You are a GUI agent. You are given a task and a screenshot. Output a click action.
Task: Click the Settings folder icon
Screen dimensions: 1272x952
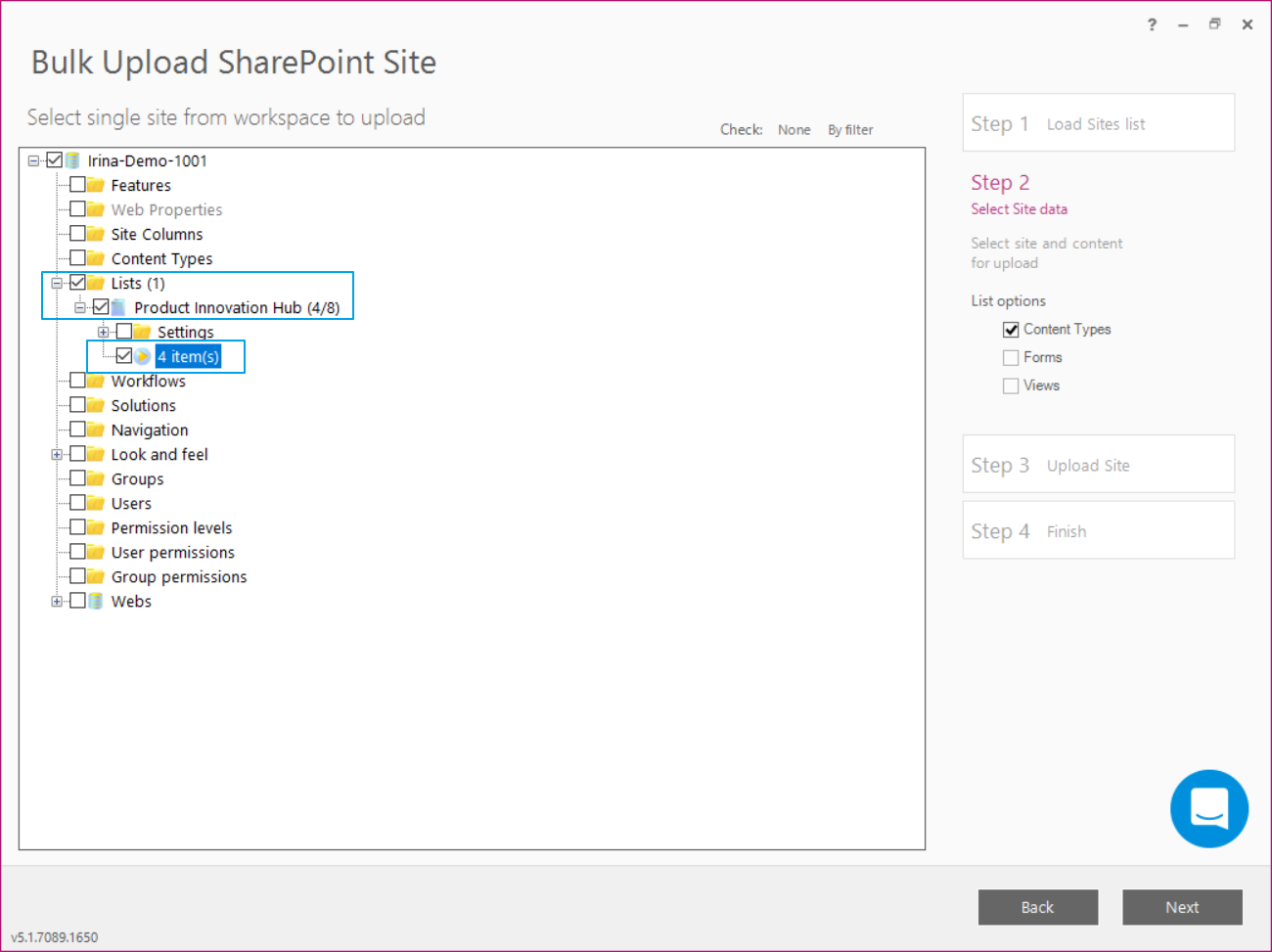click(143, 331)
